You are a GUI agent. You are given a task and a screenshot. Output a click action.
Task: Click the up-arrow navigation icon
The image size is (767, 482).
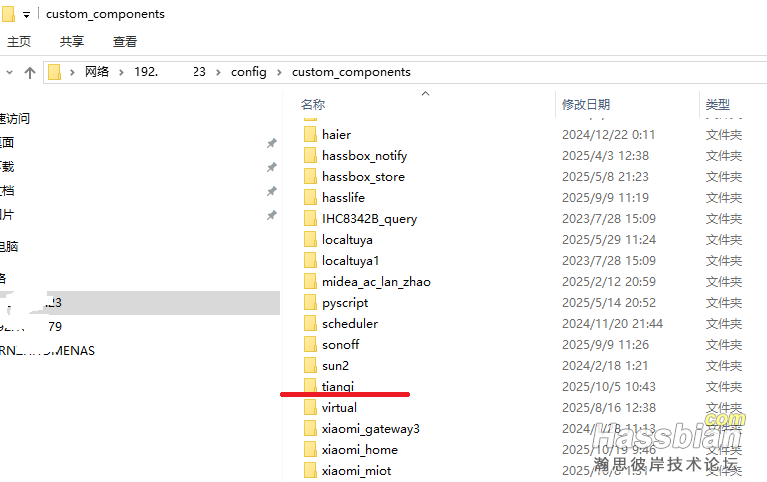[x=30, y=72]
